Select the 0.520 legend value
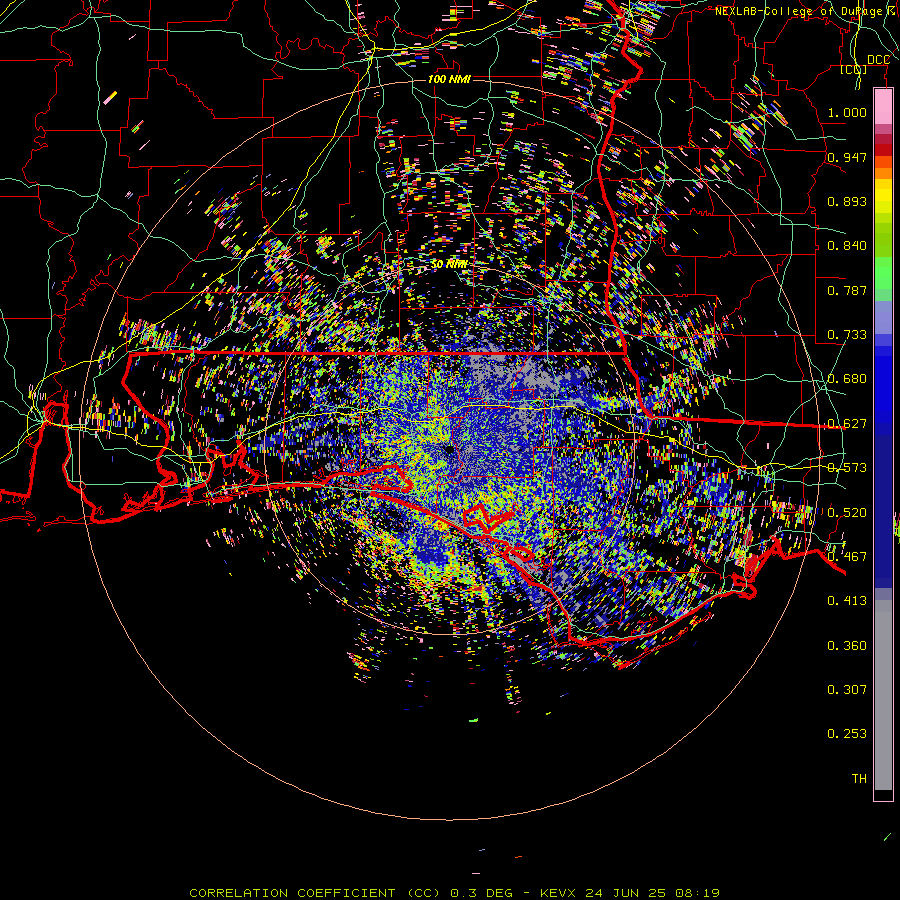This screenshot has height=900, width=900. 847,513
